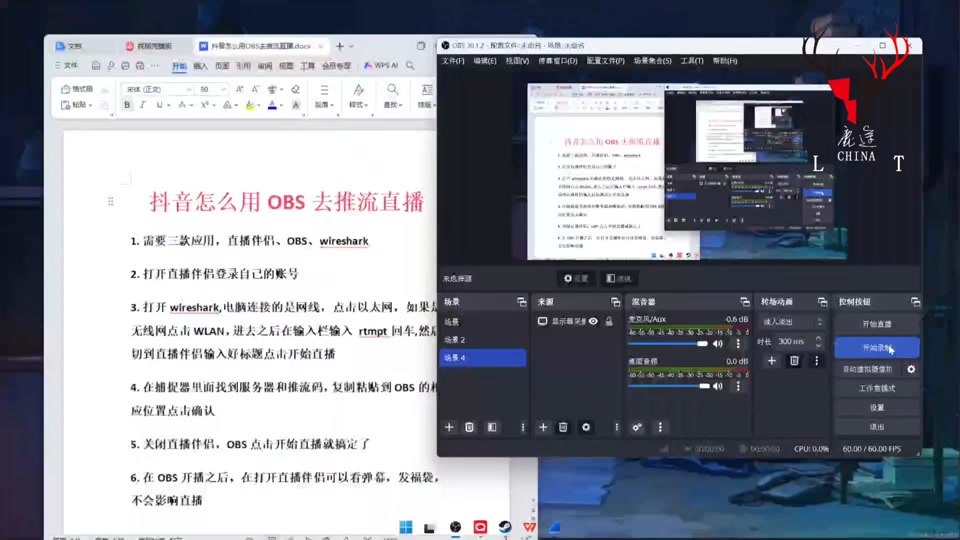960x540 pixels.
Task: Mute the 桌面音频 speaker icon
Action: [718, 386]
